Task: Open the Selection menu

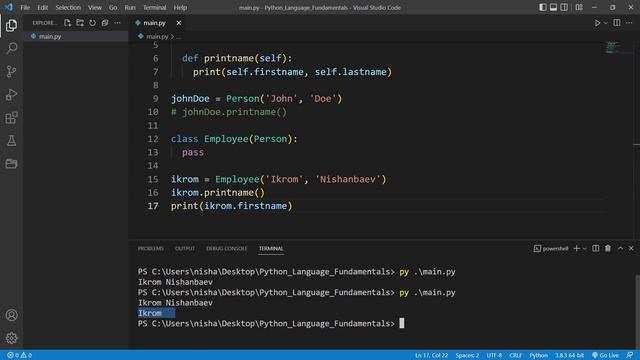Action: coord(68,7)
